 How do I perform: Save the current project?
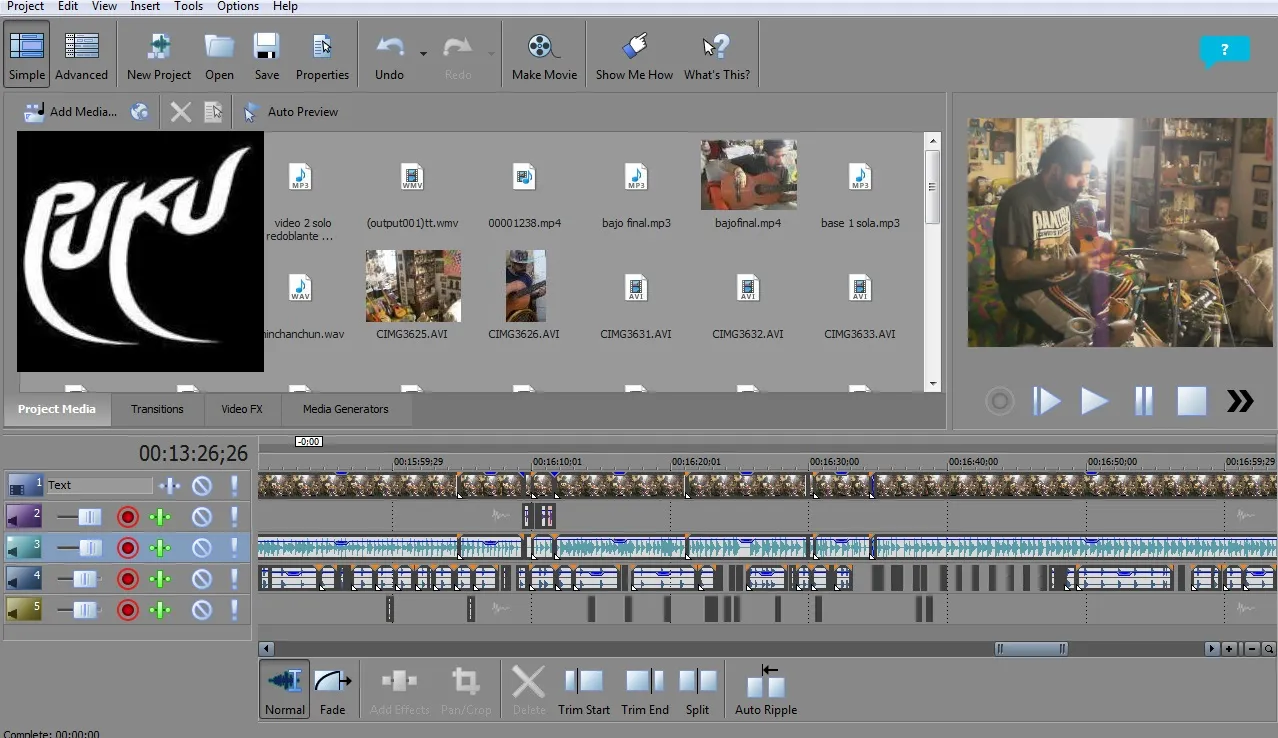[x=267, y=56]
